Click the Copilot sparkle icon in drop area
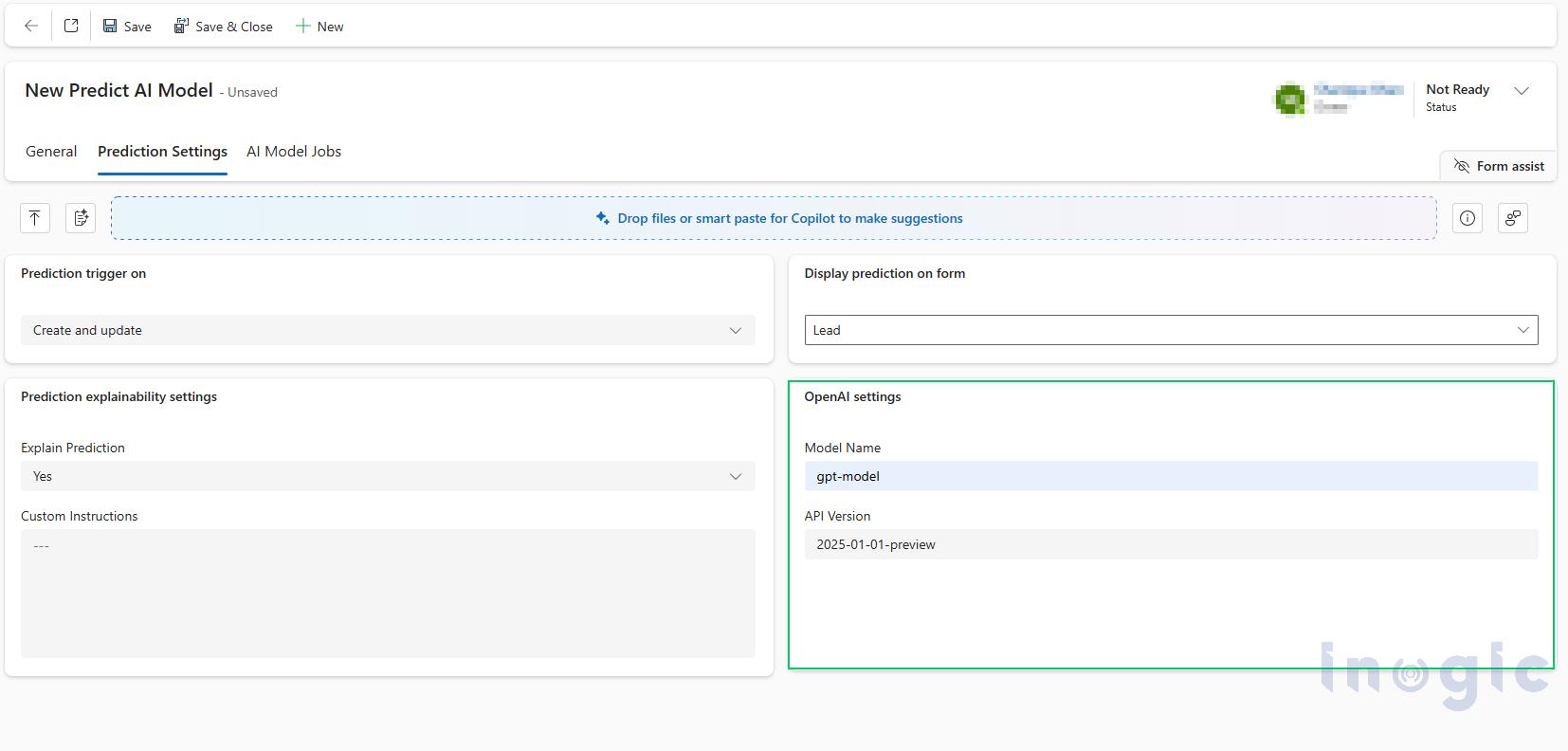The width and height of the screenshot is (1568, 751). pos(602,218)
